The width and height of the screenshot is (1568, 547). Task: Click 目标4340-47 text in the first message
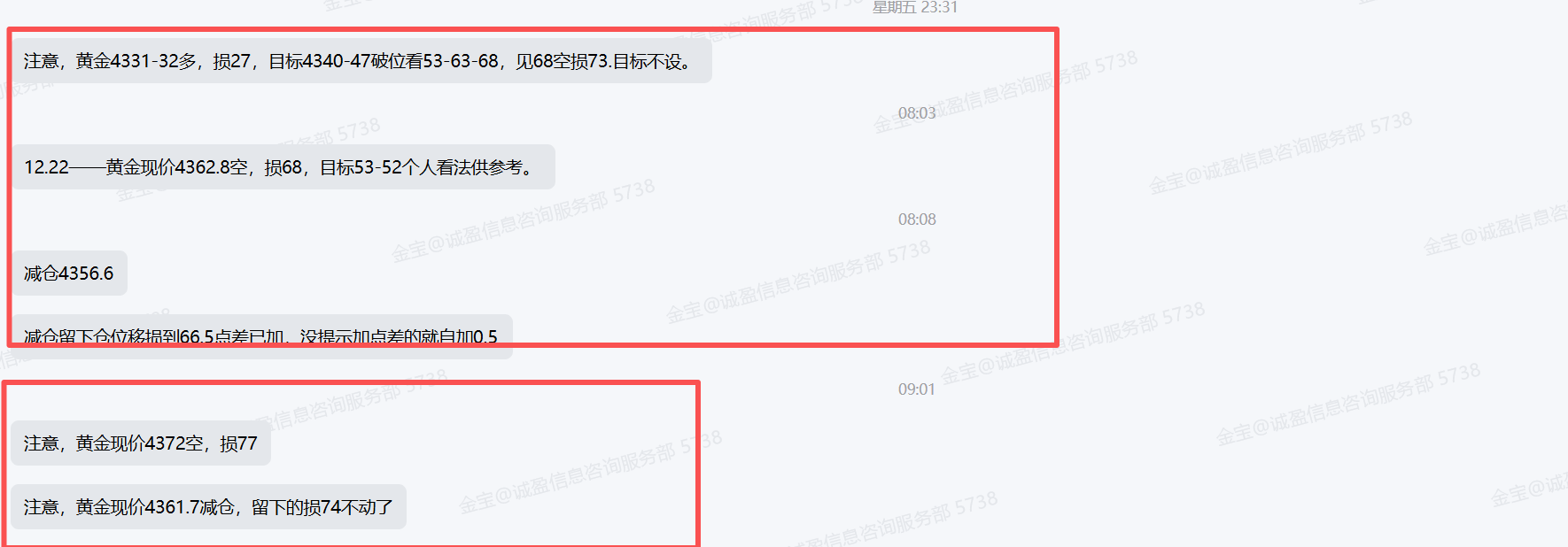(319, 61)
